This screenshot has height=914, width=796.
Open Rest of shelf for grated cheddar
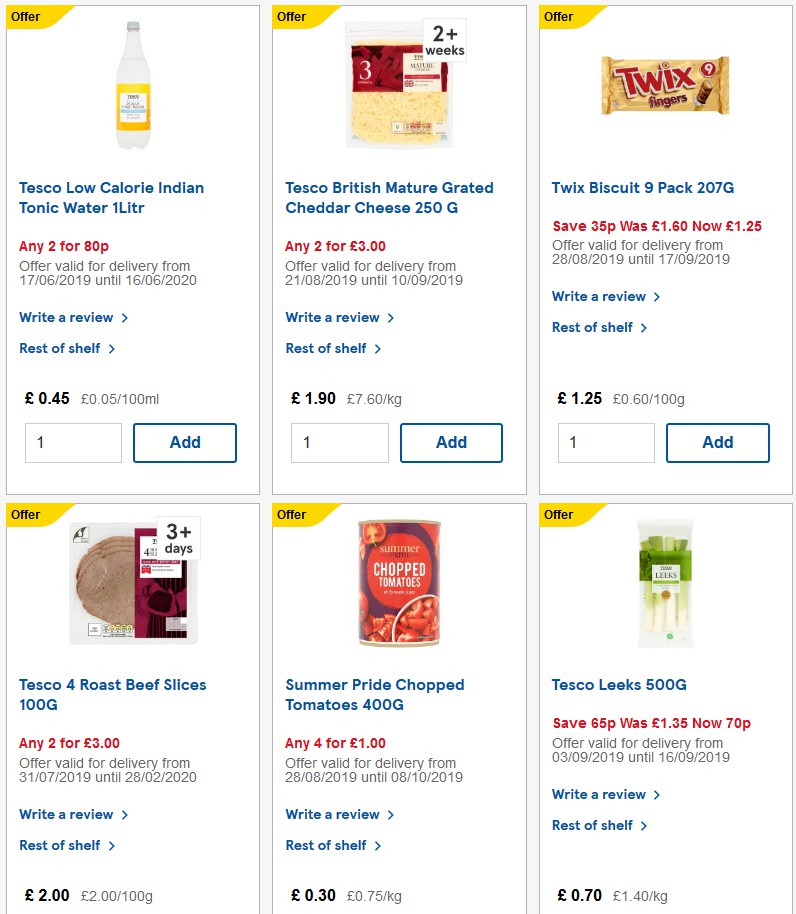[x=326, y=348]
